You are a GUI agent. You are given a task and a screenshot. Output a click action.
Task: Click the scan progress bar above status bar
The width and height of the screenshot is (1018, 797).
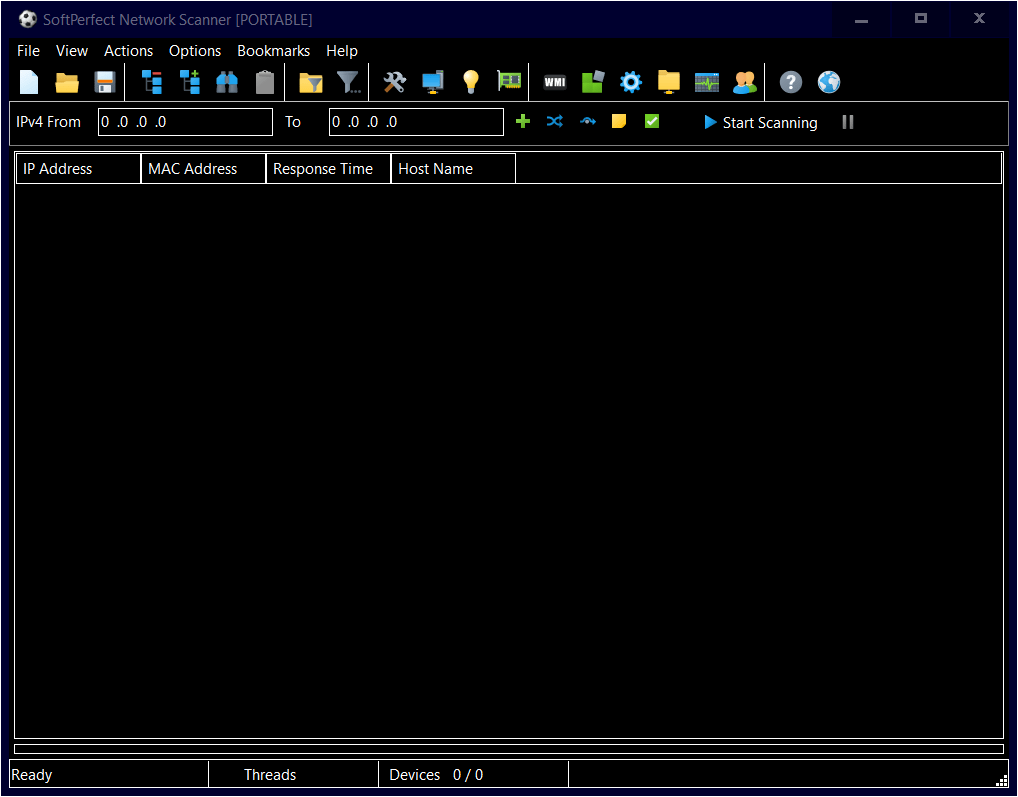[x=509, y=749]
